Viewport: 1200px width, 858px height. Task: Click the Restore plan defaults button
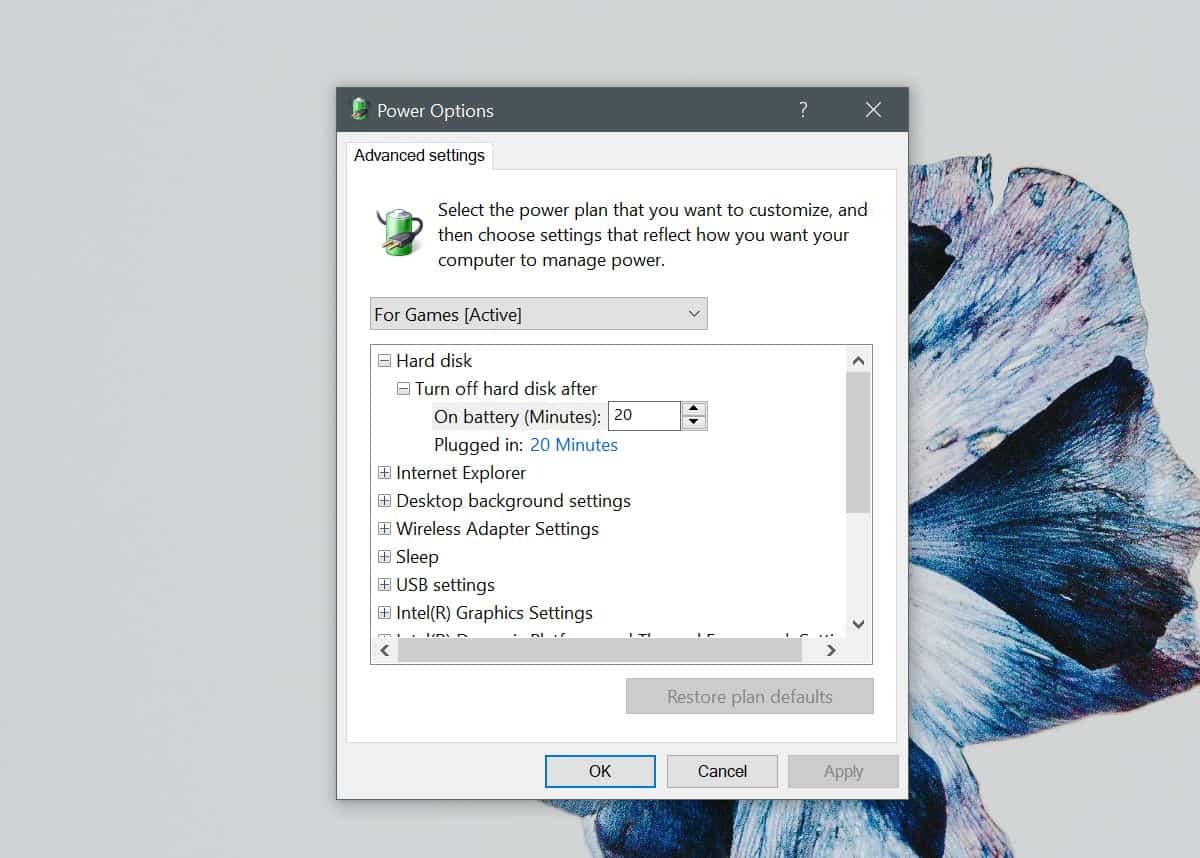pos(749,696)
